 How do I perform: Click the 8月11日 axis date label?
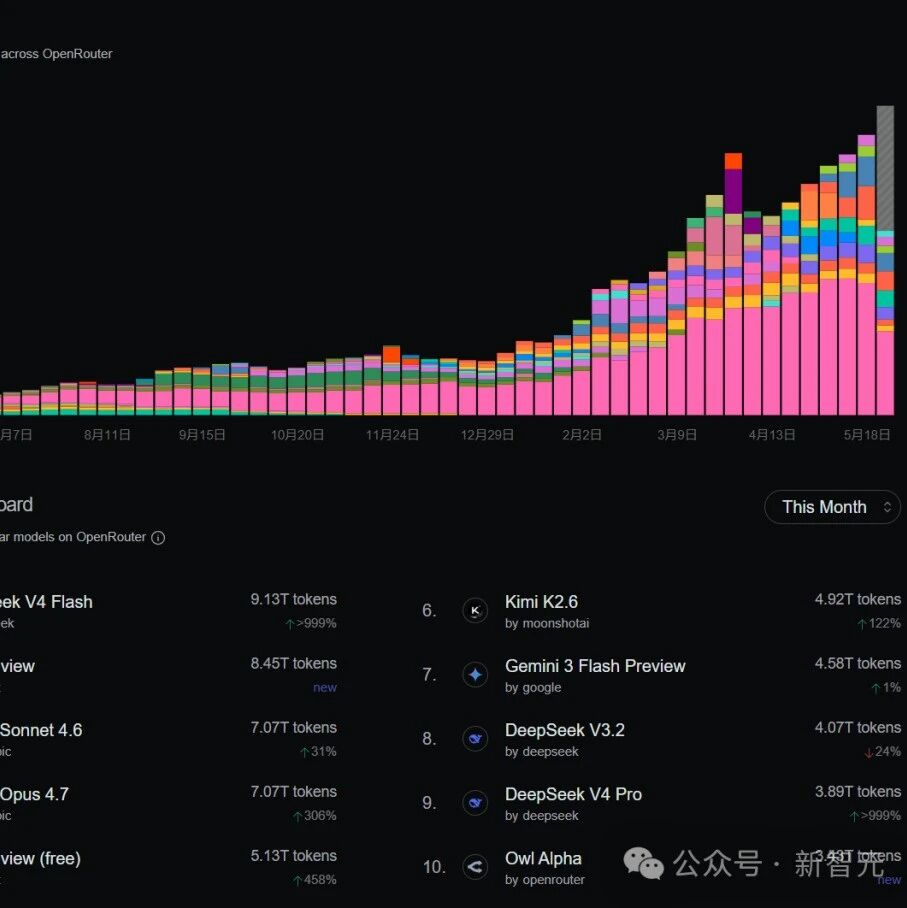pos(107,435)
